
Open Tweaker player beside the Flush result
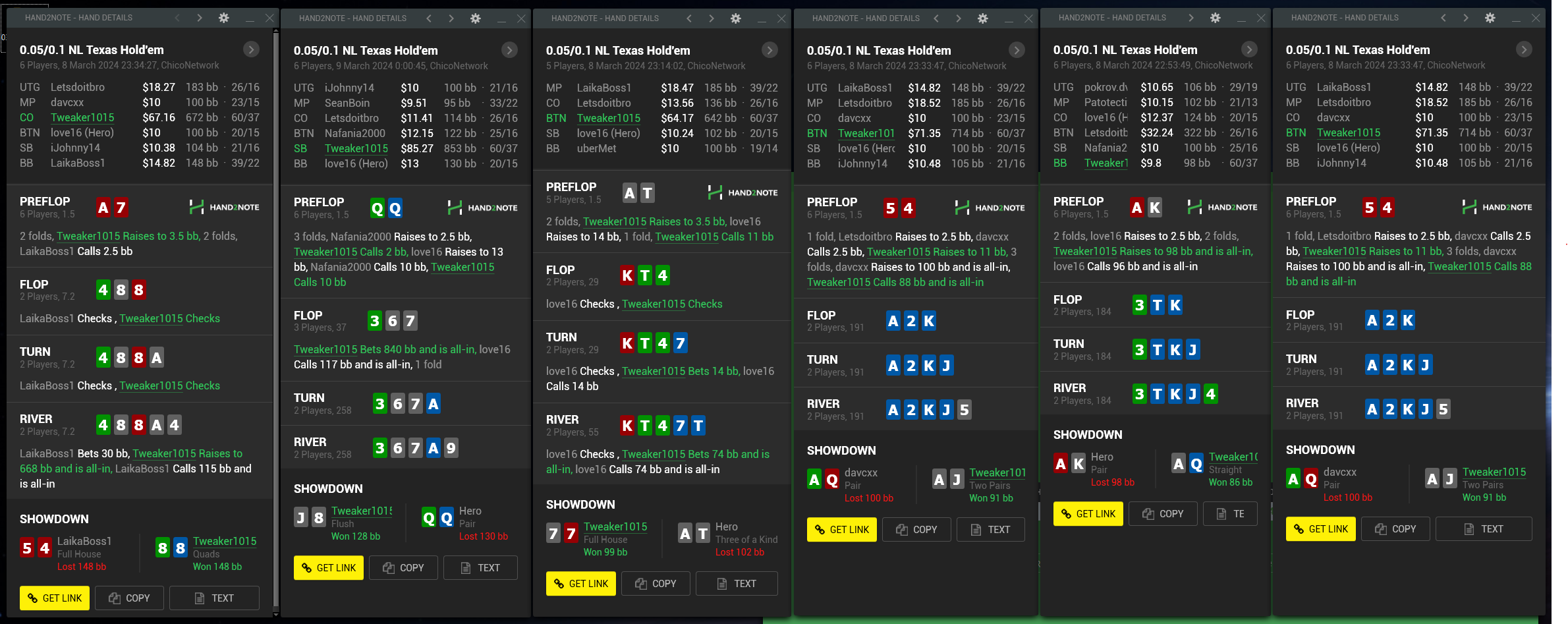click(362, 511)
